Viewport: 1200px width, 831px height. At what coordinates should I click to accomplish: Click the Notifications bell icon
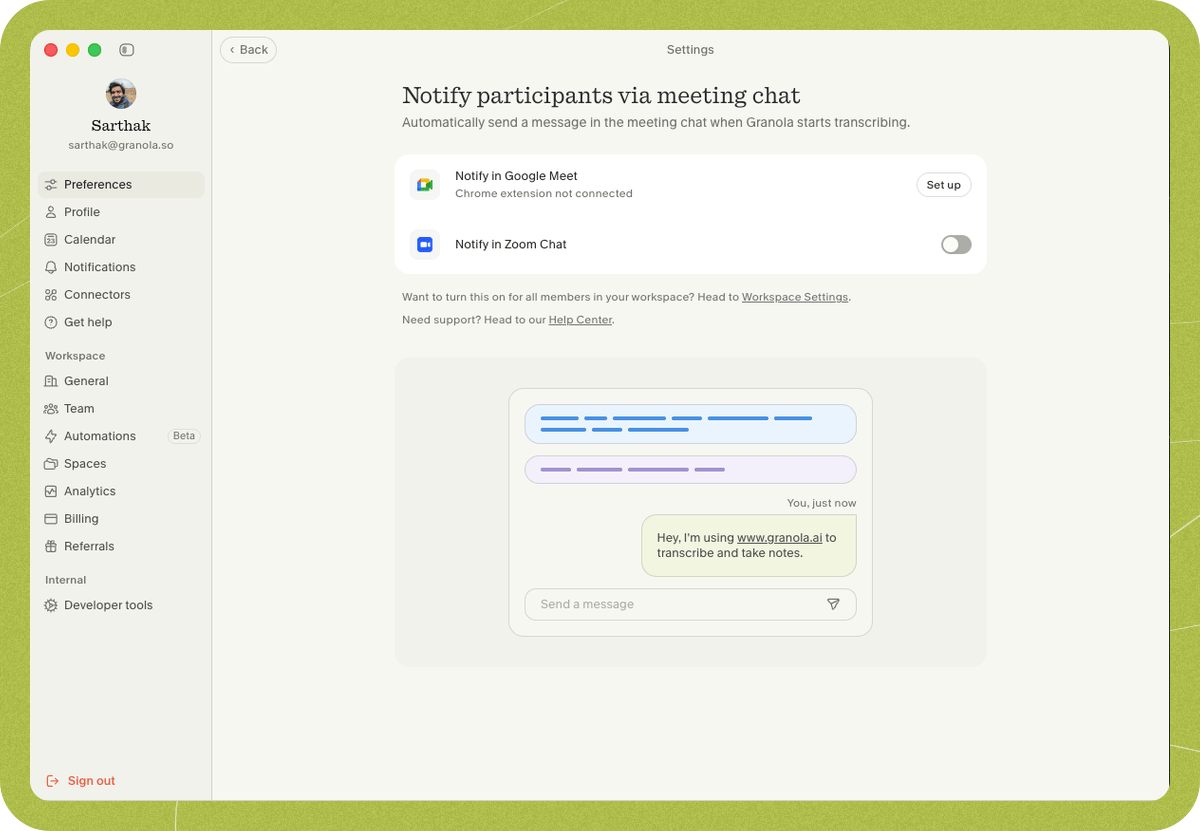coord(51,267)
